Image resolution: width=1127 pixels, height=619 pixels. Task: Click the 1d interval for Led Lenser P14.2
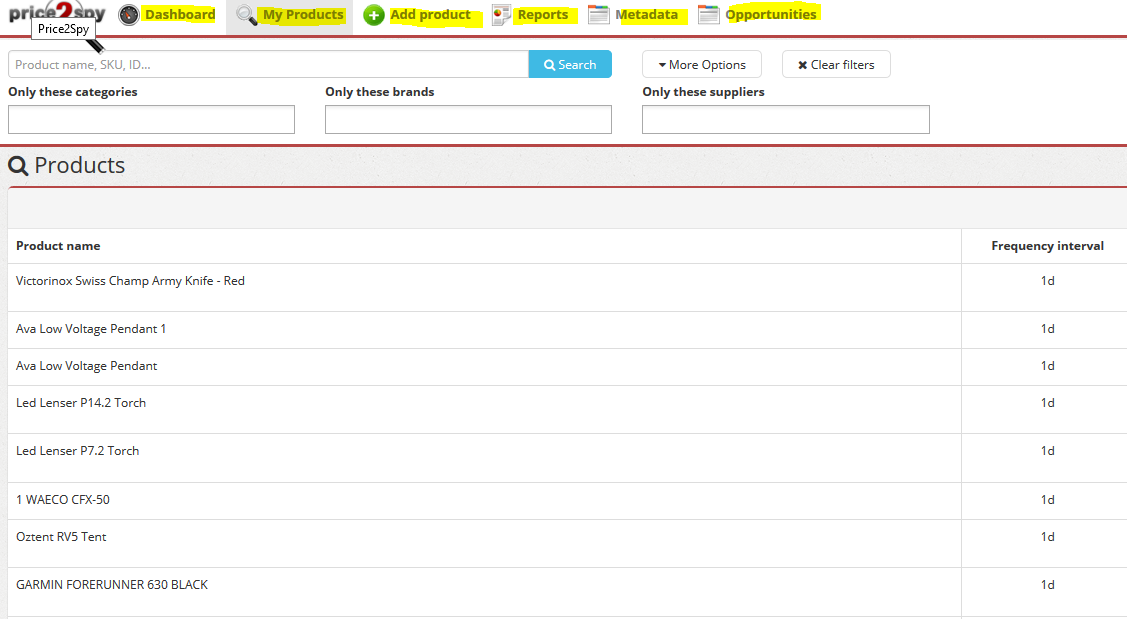(x=1047, y=403)
